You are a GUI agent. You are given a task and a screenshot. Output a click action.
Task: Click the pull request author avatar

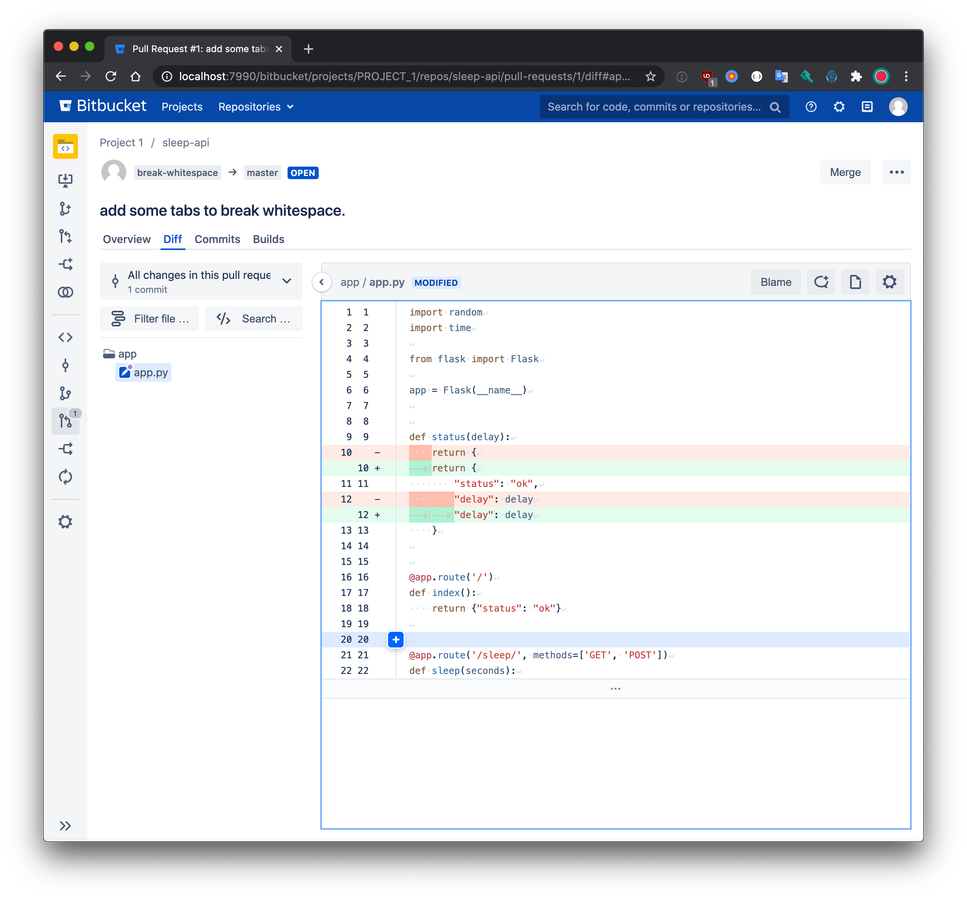coord(113,171)
